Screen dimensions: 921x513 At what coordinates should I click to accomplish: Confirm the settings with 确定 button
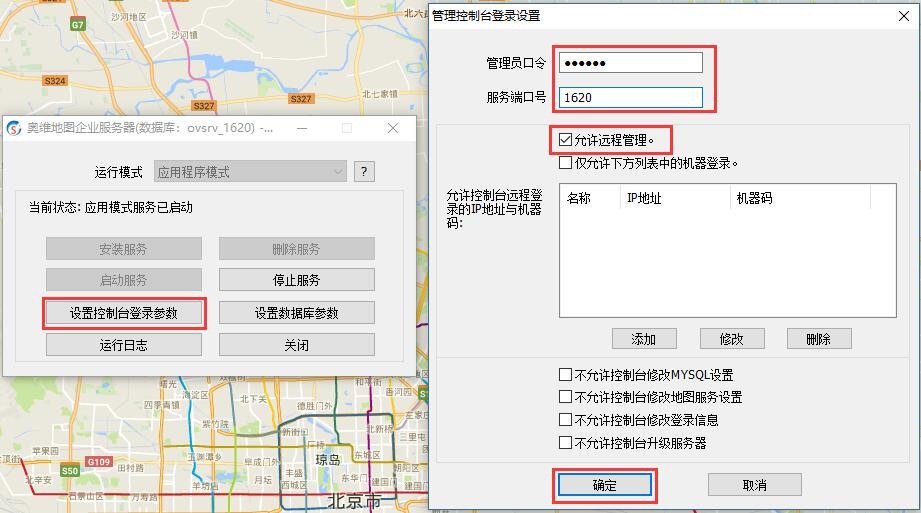click(604, 485)
